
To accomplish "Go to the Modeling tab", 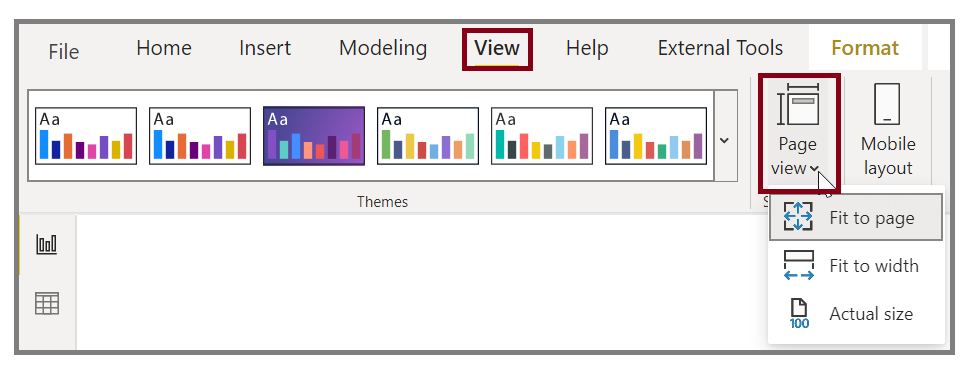I will coord(383,48).
